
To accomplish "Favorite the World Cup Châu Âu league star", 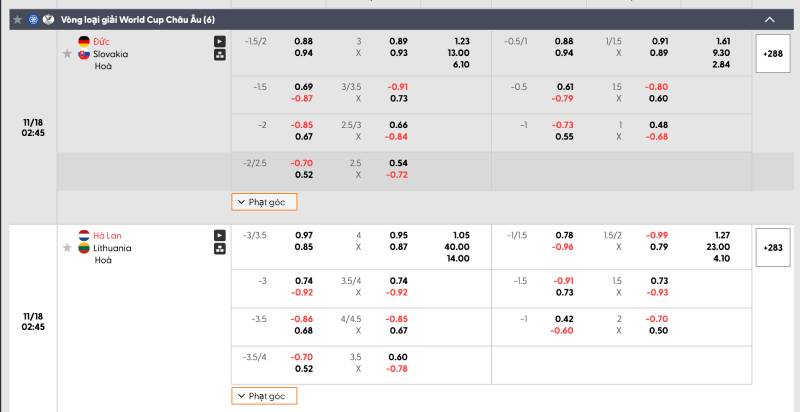I will 17,19.
